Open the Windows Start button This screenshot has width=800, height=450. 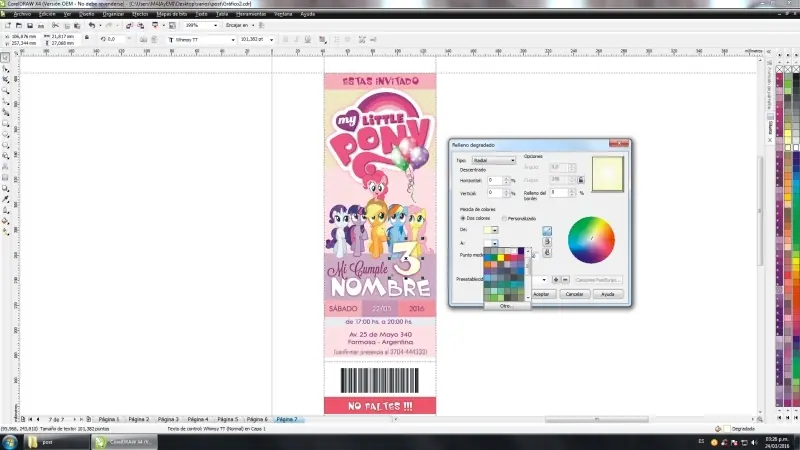(x=9, y=442)
